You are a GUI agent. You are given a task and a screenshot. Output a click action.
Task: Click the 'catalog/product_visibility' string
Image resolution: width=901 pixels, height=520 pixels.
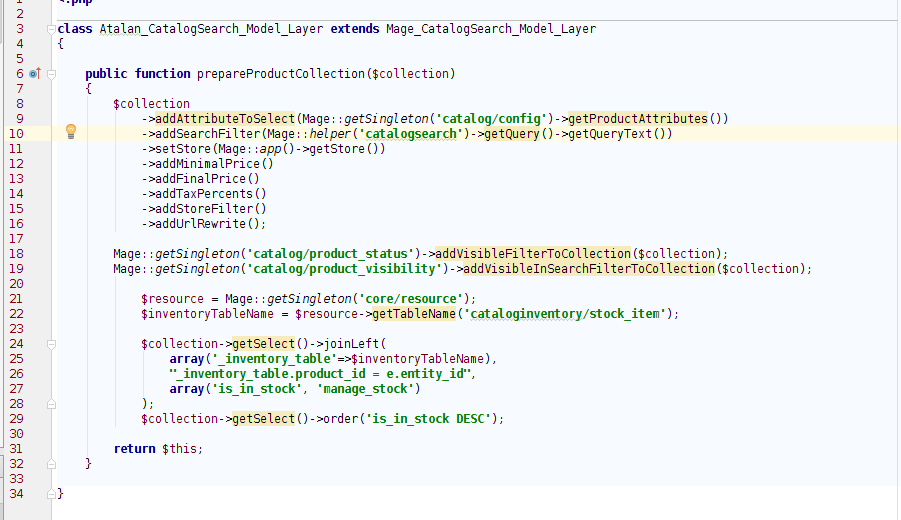pos(344,268)
